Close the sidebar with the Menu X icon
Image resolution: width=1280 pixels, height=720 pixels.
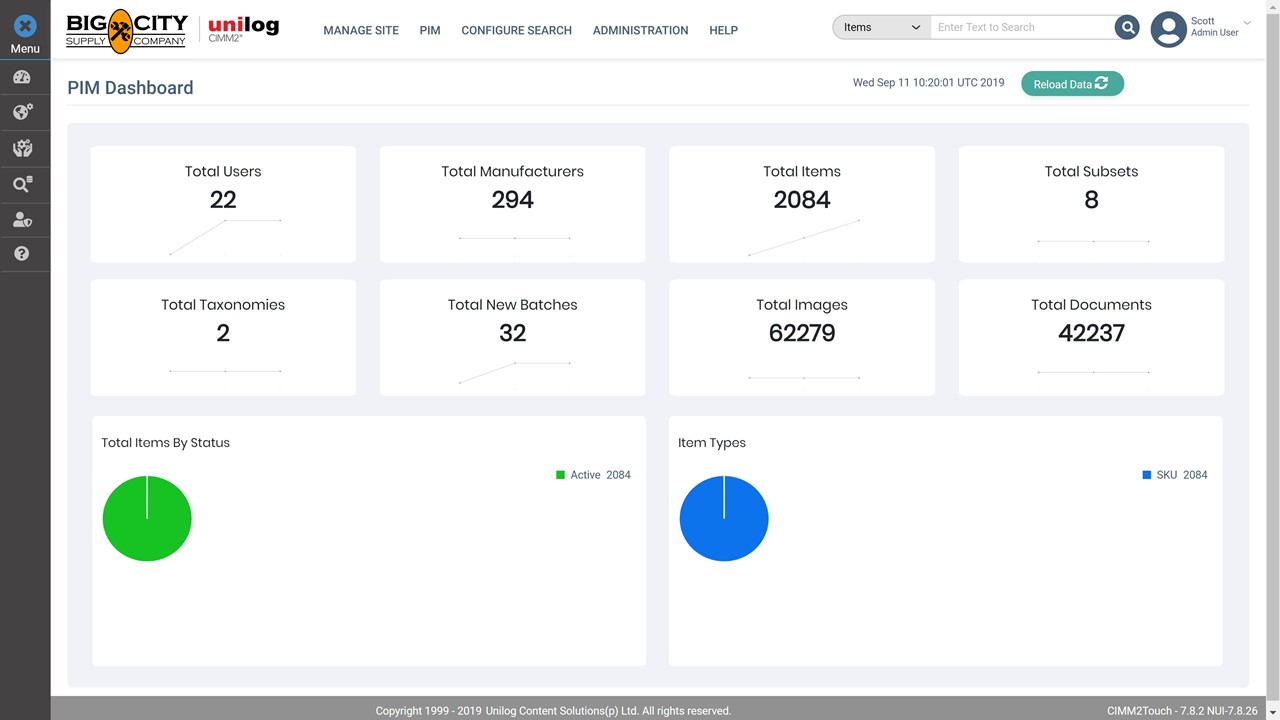tap(25, 27)
